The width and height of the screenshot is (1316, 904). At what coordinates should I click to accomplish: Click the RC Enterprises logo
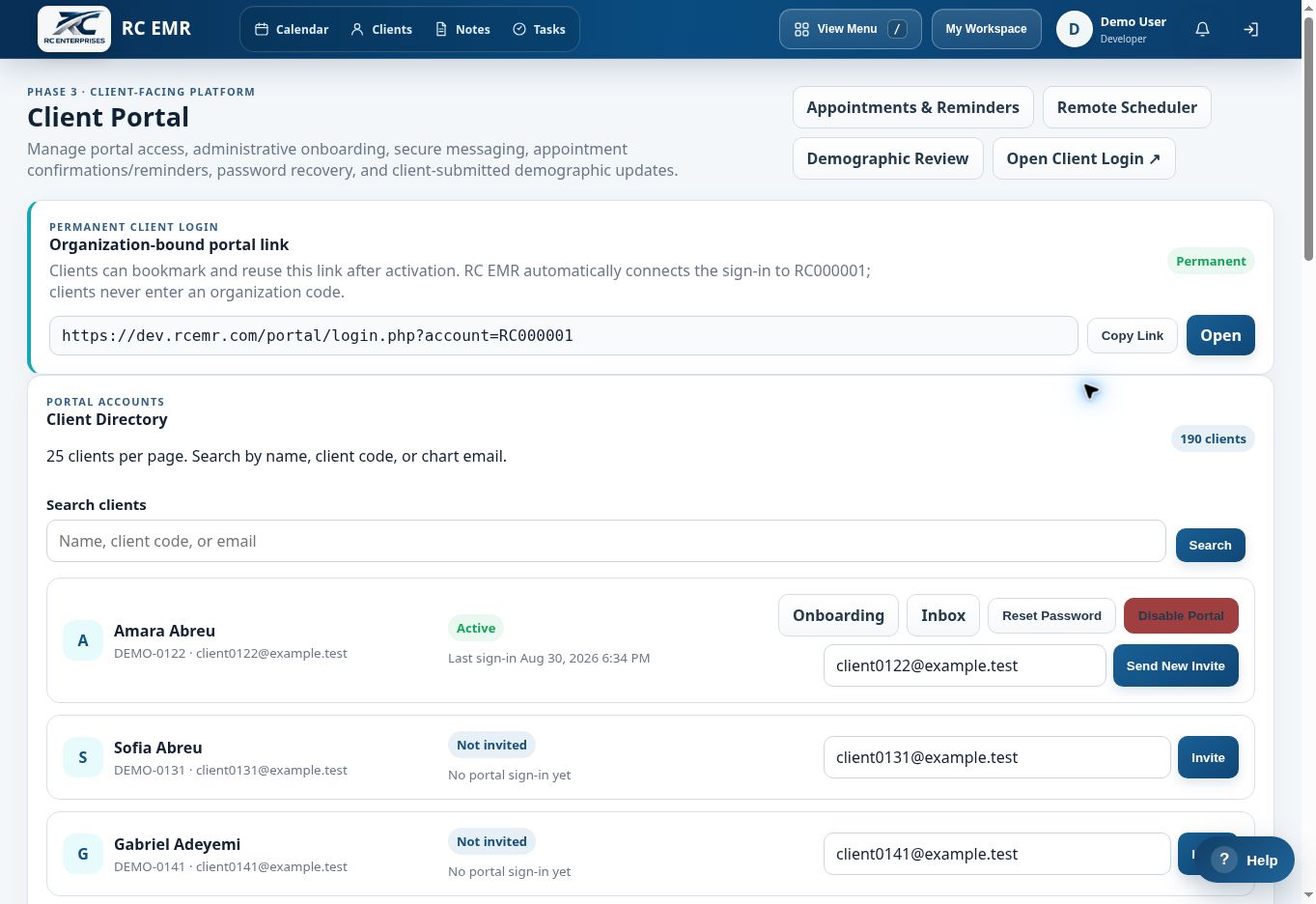point(74,29)
